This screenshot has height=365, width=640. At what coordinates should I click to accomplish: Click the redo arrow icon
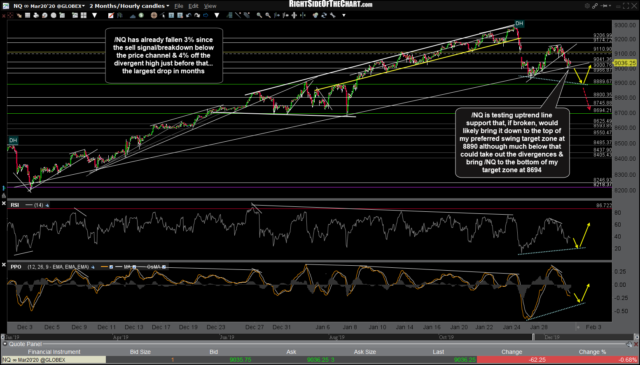197,15
